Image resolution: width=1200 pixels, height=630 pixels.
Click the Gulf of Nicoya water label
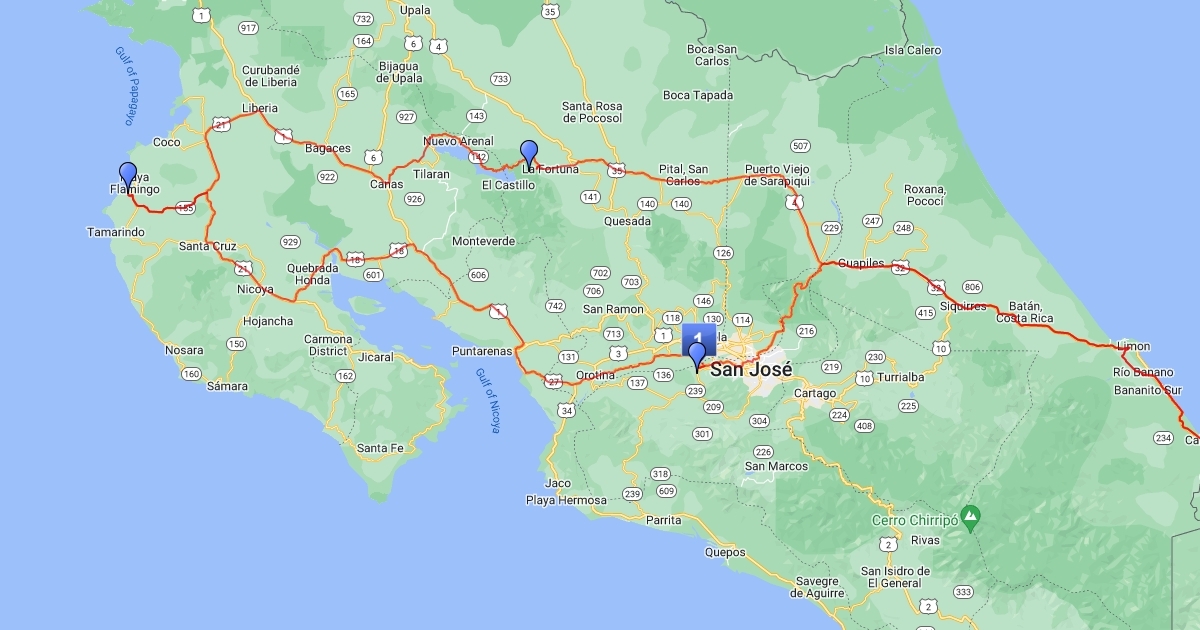[487, 401]
